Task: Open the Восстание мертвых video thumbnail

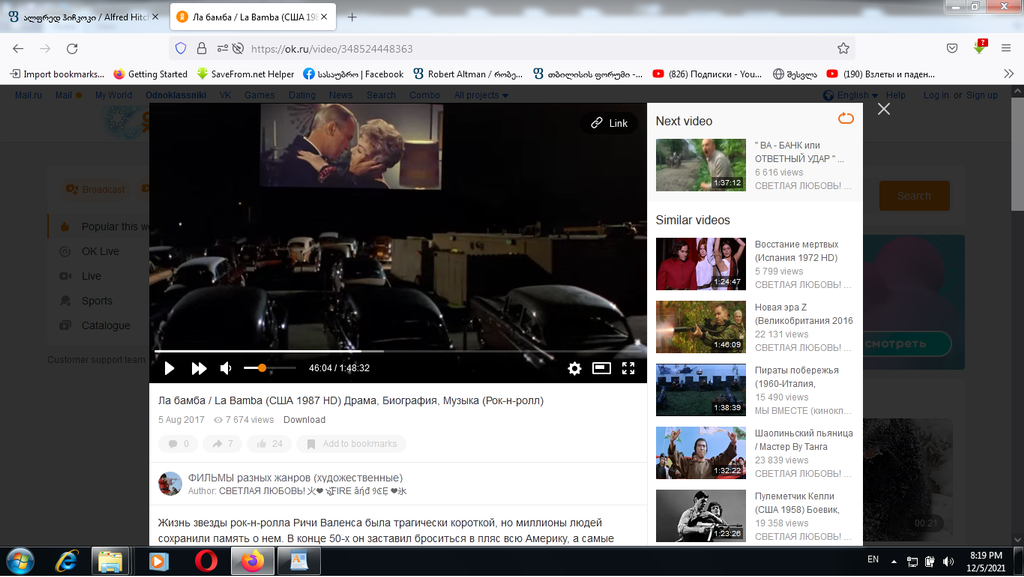Action: [x=701, y=264]
